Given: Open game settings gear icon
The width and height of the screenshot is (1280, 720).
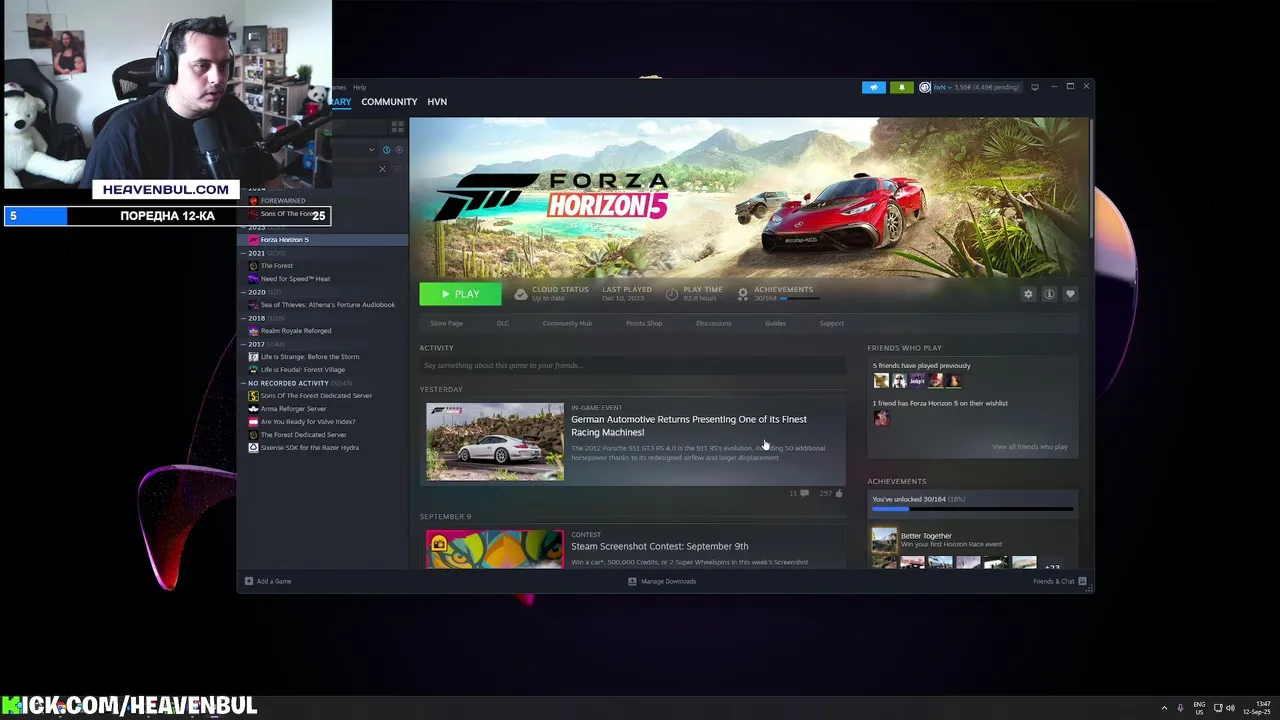Looking at the screenshot, I should [x=1028, y=294].
